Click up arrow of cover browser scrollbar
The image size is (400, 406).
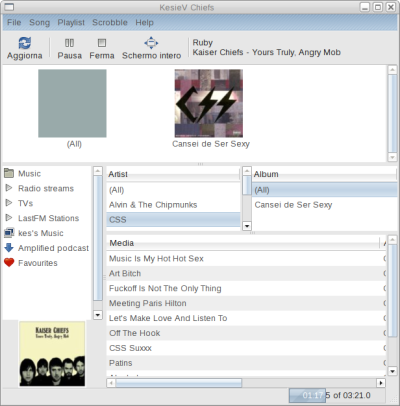pyautogui.click(x=392, y=70)
